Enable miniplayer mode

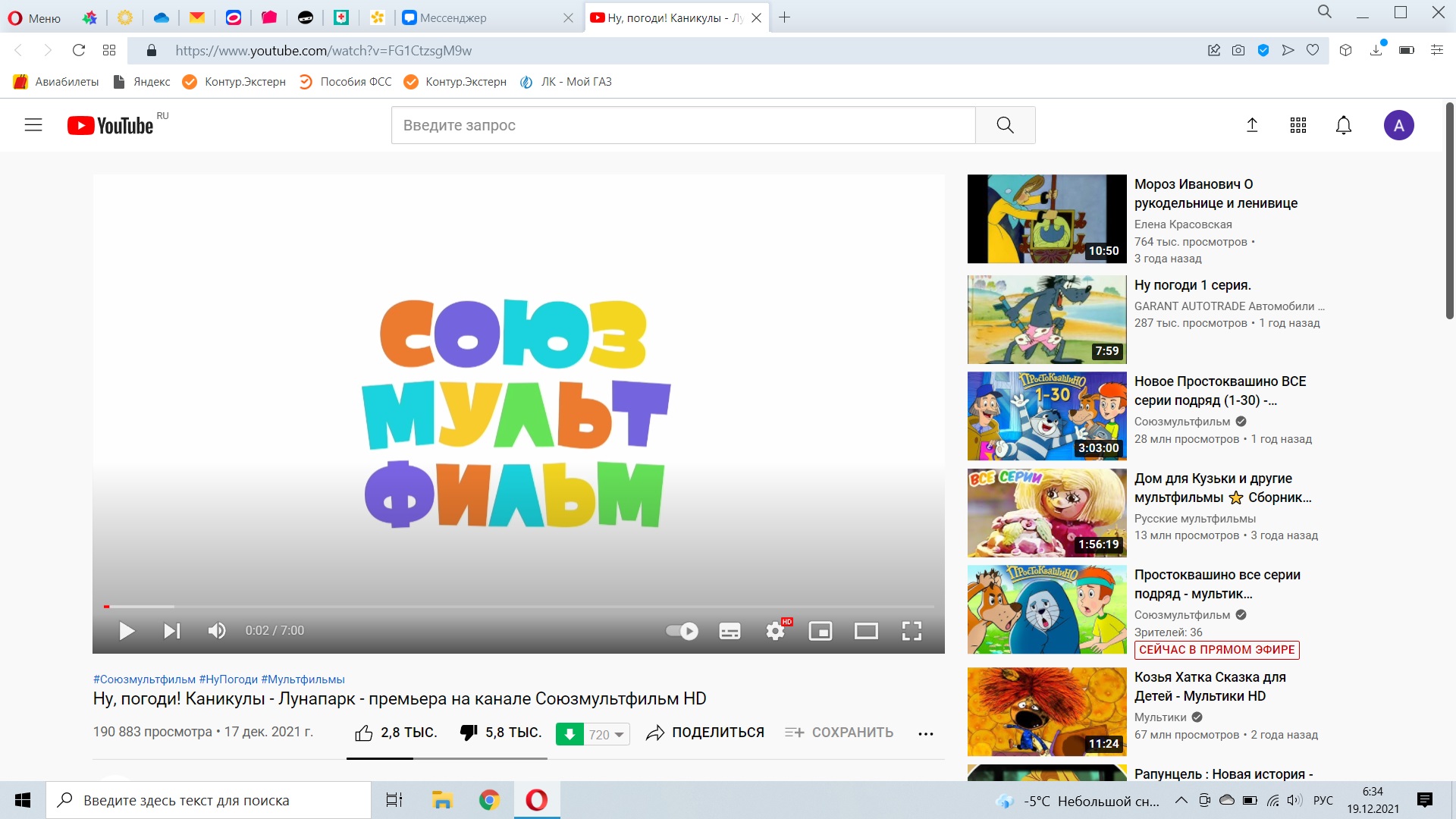[821, 631]
